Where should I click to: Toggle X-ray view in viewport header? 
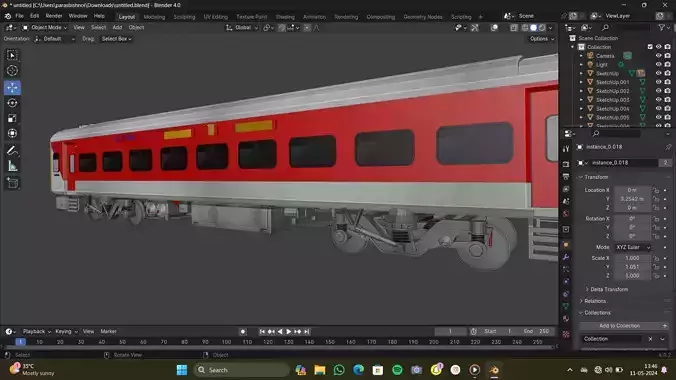coord(514,28)
